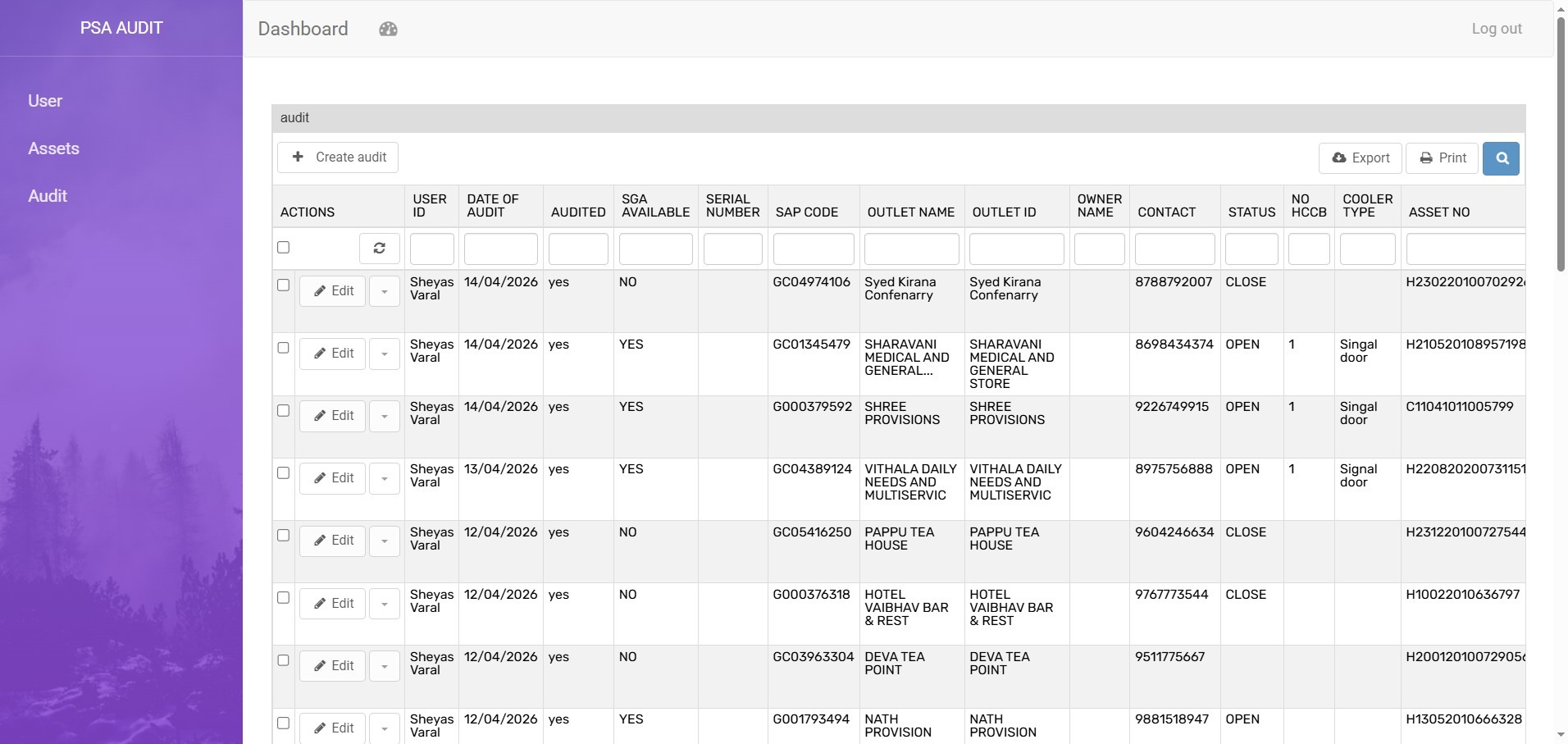This screenshot has width=1568, height=744.
Task: Click the Dashboard page heading
Action: (x=303, y=29)
